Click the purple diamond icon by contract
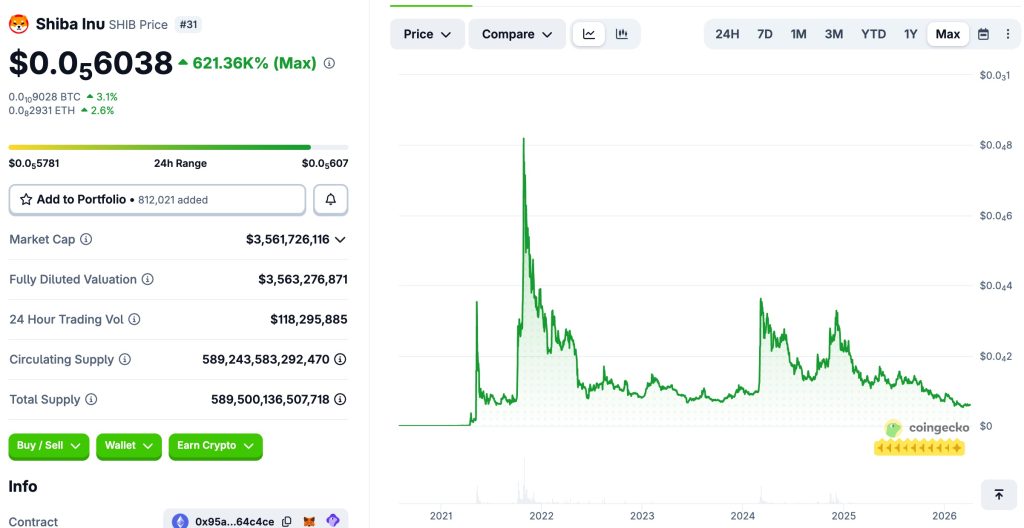This screenshot has height=528, width=1024. [x=333, y=521]
